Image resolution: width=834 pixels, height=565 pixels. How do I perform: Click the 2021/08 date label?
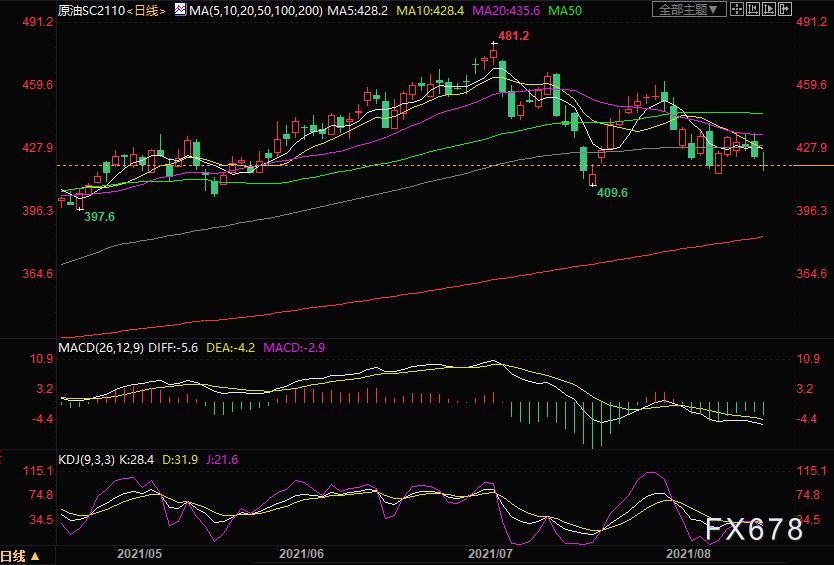(688, 554)
